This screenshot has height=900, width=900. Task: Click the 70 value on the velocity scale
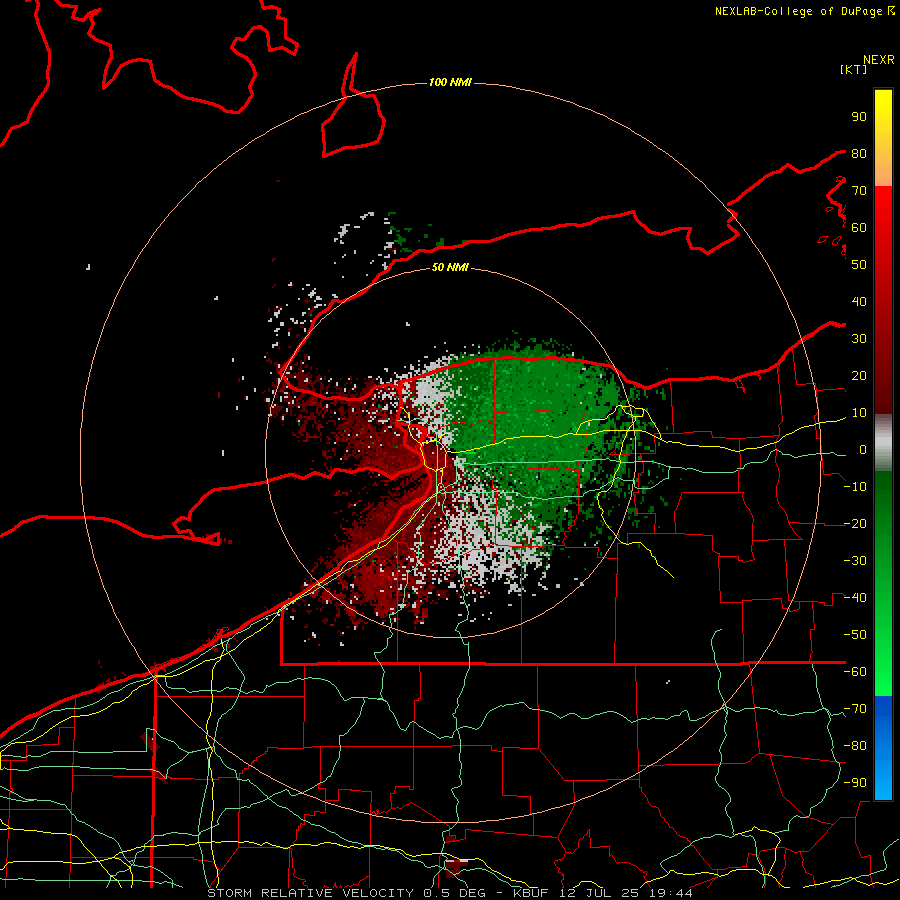[859, 191]
